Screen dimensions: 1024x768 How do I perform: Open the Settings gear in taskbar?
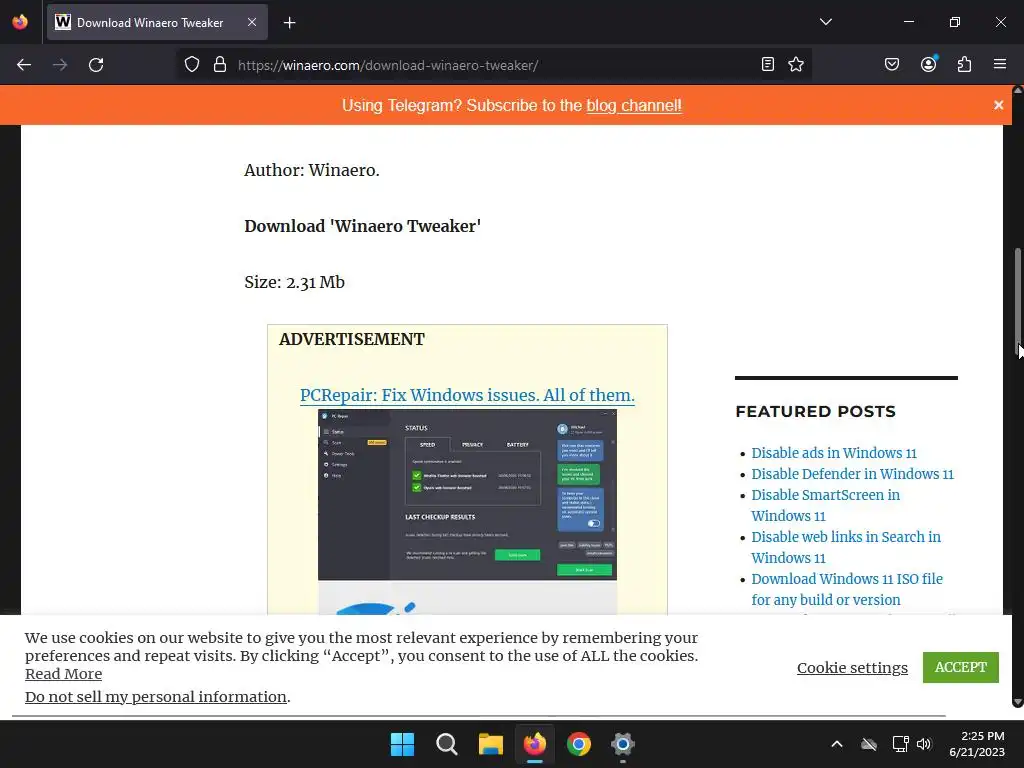(623, 744)
